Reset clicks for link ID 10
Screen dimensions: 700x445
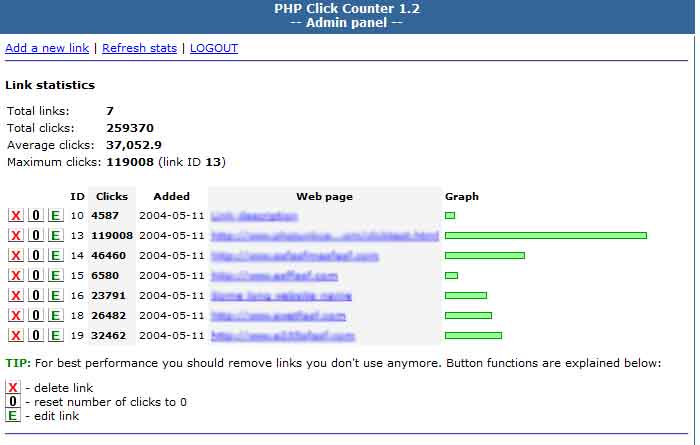pyautogui.click(x=36, y=216)
